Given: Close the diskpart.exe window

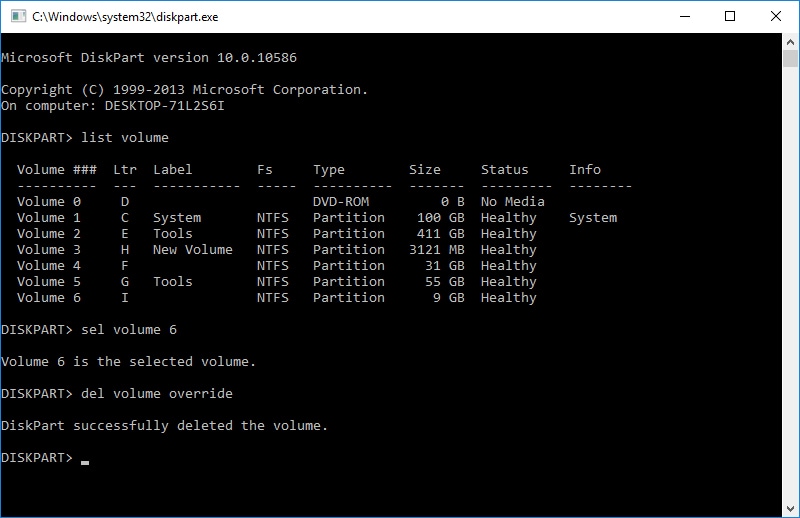Looking at the screenshot, I should point(776,16).
